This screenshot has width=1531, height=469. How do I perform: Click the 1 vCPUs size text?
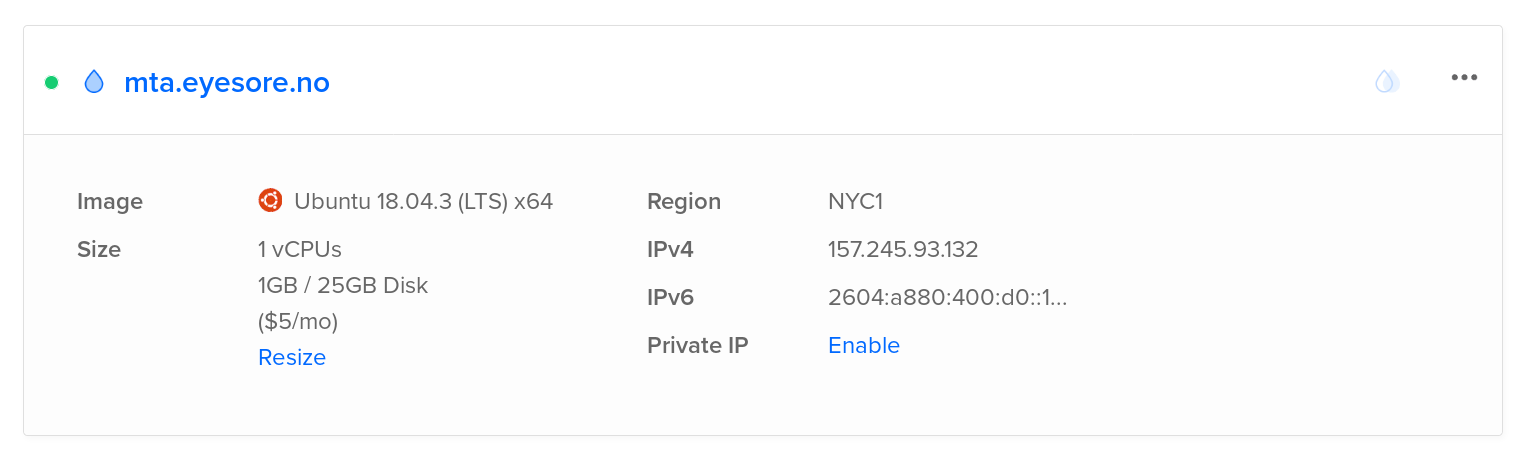tap(300, 250)
